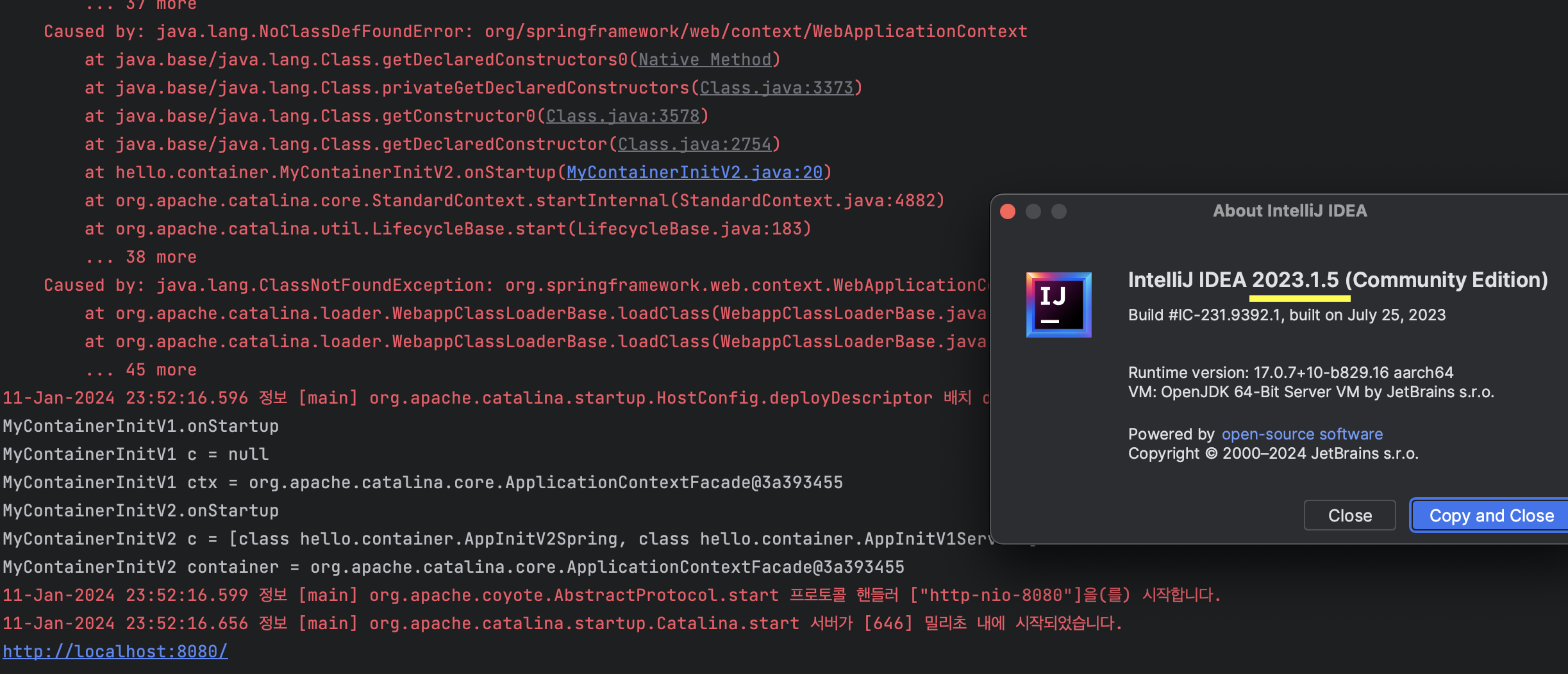This screenshot has width=1568, height=674.
Task: Click the MyContainerInitV2.onStartup output line
Action: click(x=140, y=511)
